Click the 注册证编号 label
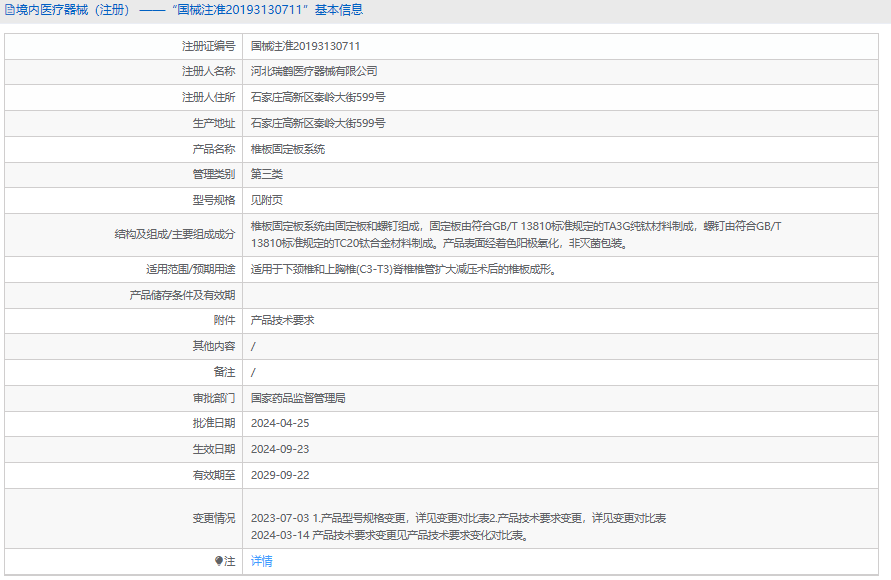This screenshot has height=580, width=891. coord(208,46)
